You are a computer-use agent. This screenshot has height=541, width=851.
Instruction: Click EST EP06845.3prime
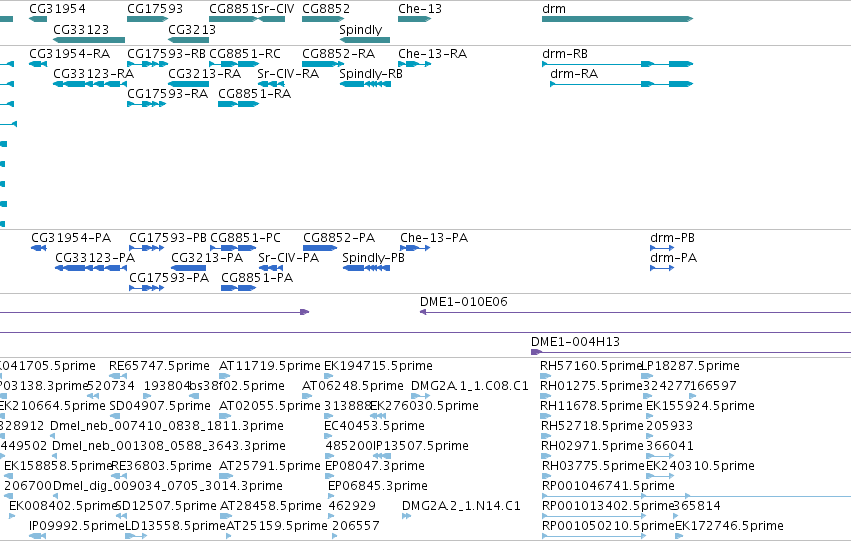pyautogui.click(x=331, y=497)
